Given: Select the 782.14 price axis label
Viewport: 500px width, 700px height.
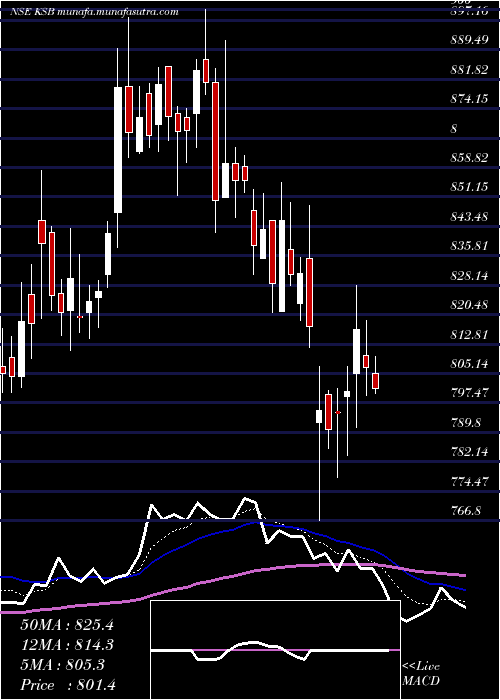Looking at the screenshot, I should click(469, 453).
